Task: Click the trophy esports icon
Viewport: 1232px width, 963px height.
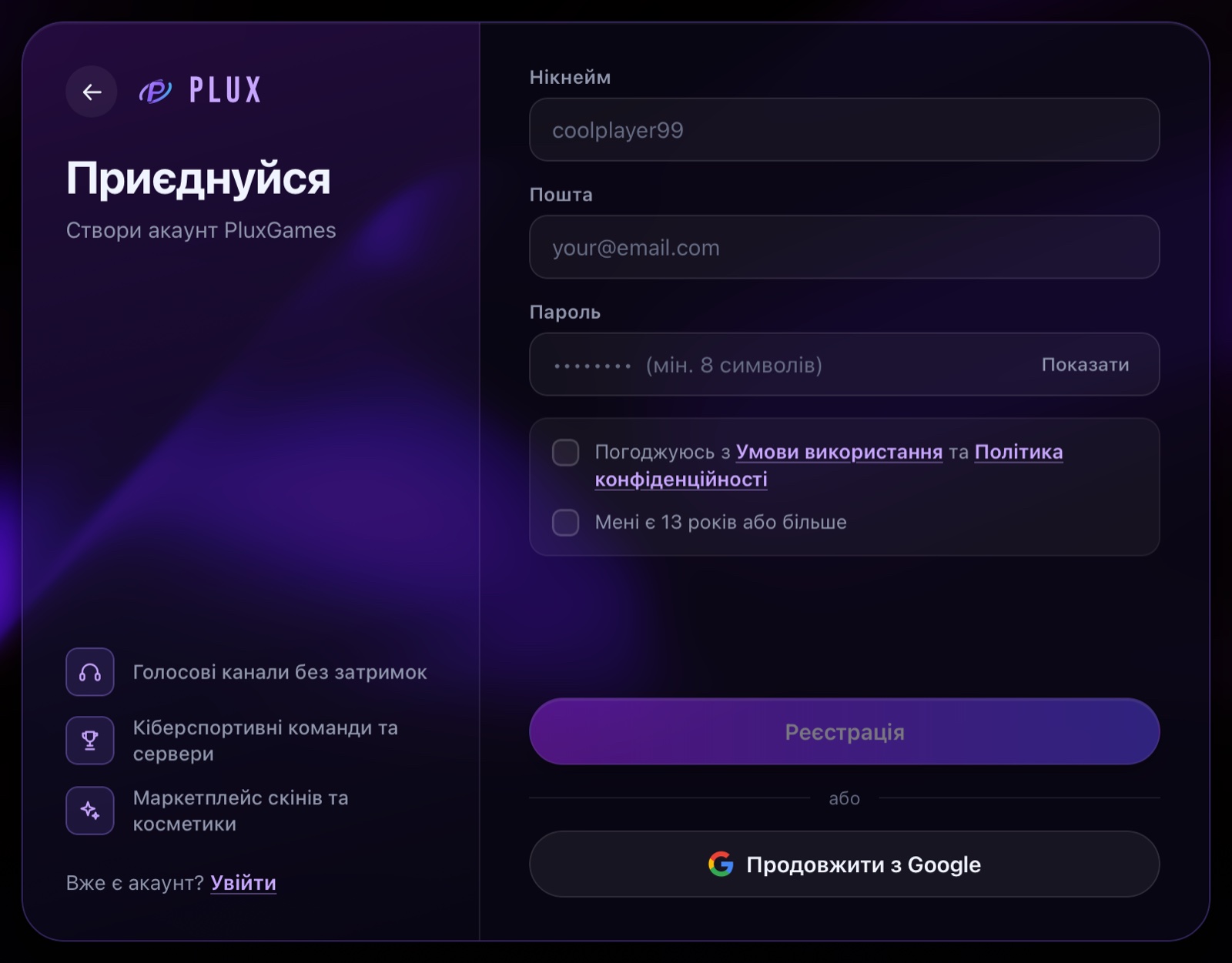Action: [90, 741]
